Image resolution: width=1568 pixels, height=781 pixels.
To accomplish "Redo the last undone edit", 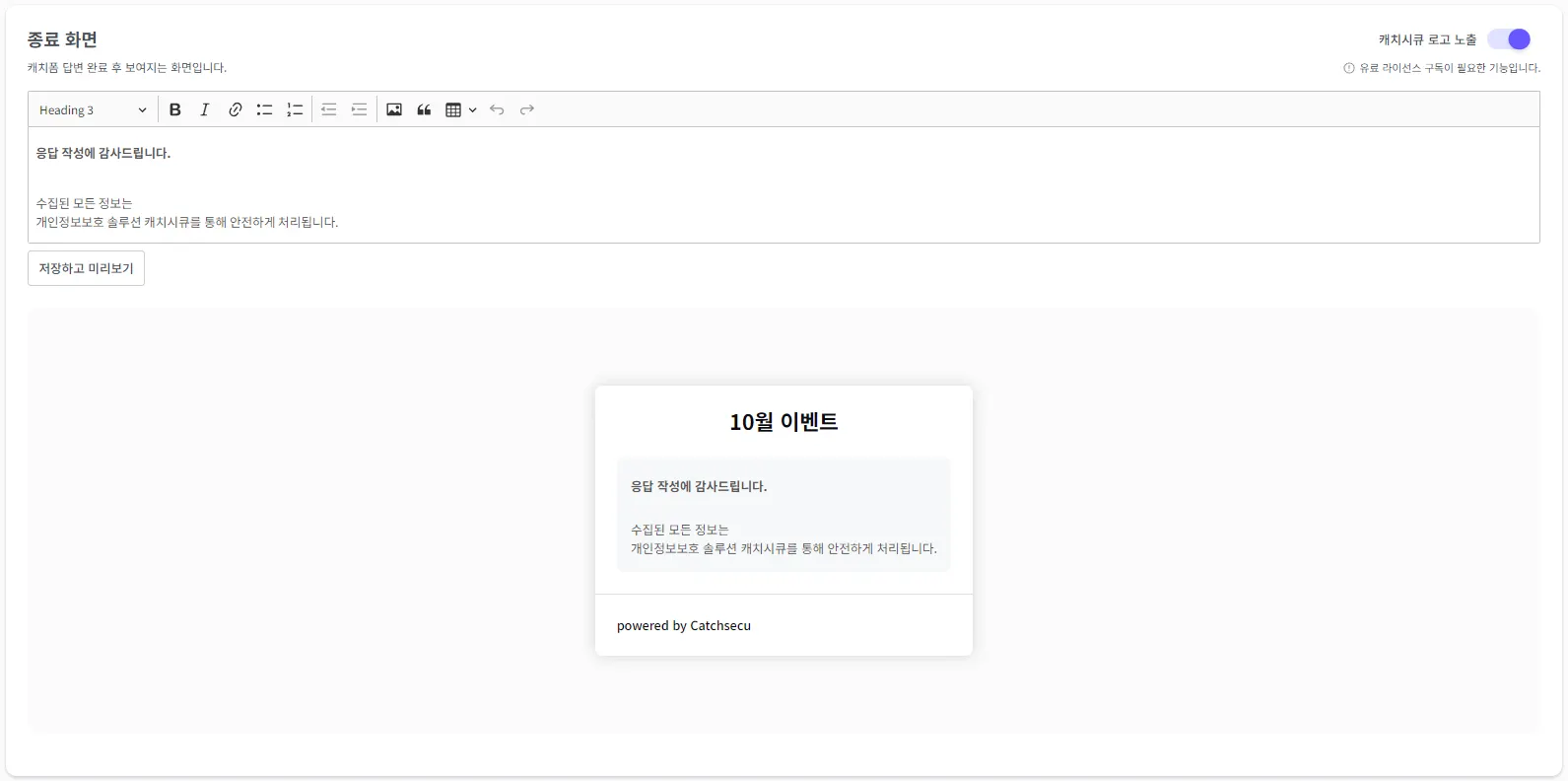I will (527, 109).
